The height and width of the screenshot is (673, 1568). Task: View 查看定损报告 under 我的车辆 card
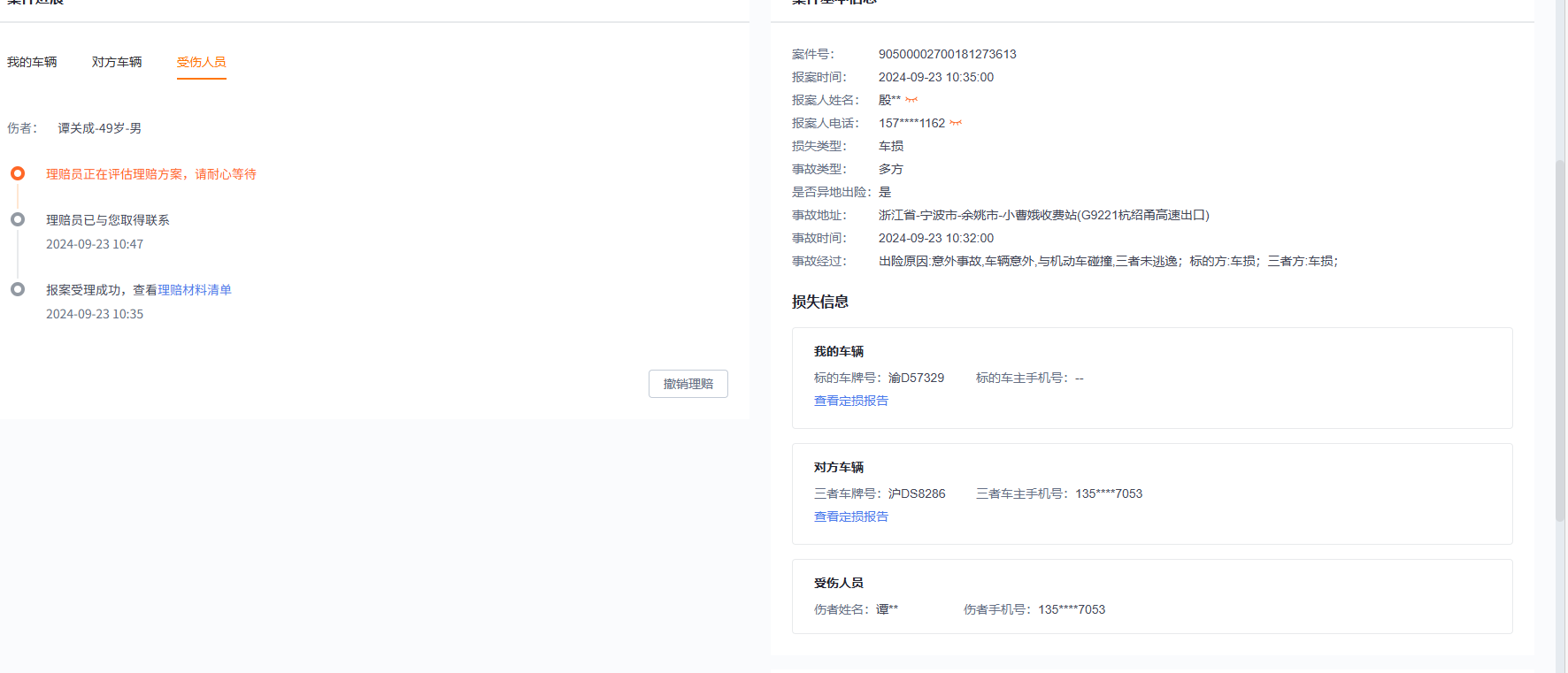tap(850, 401)
